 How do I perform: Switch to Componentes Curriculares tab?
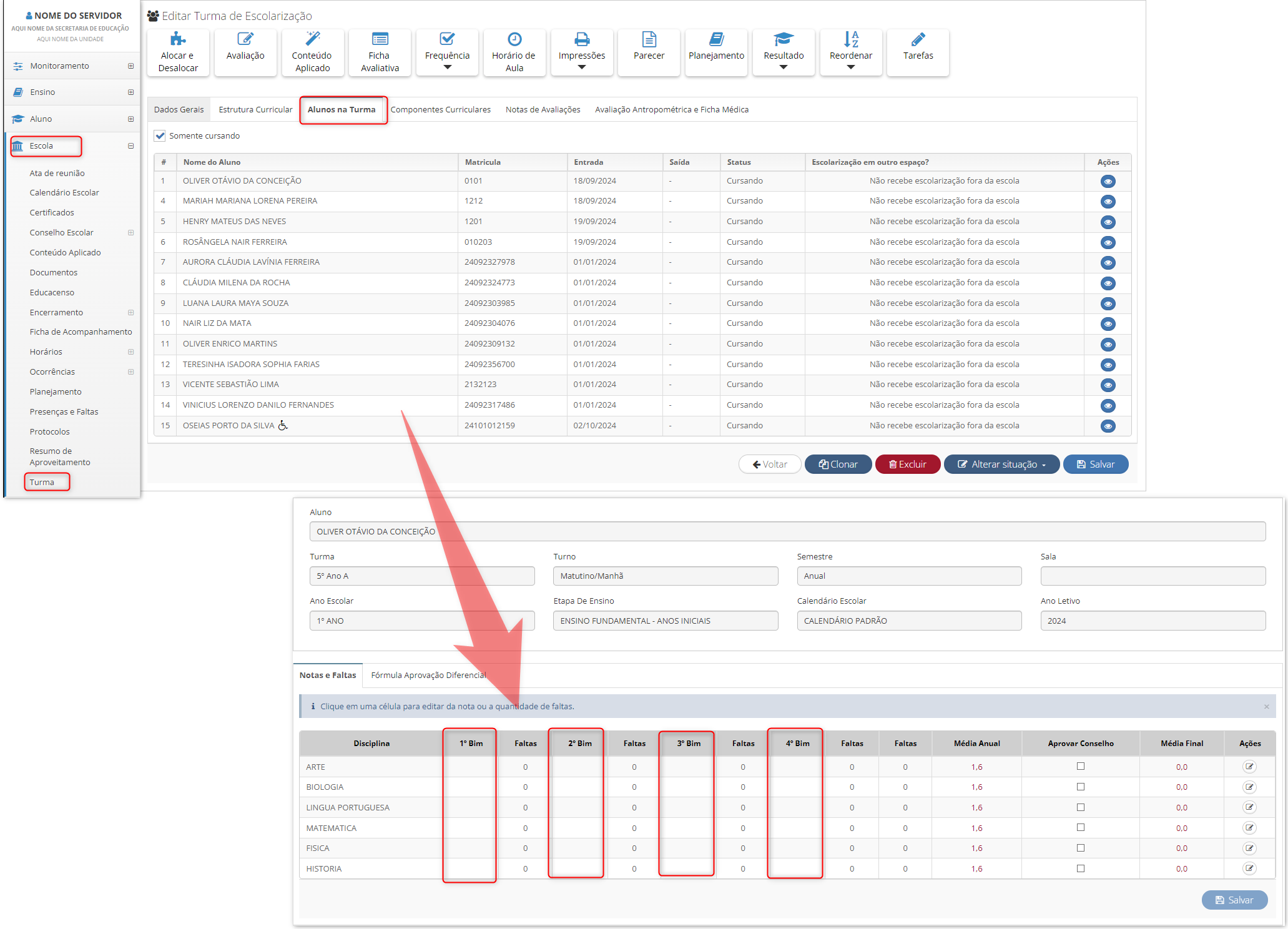440,110
